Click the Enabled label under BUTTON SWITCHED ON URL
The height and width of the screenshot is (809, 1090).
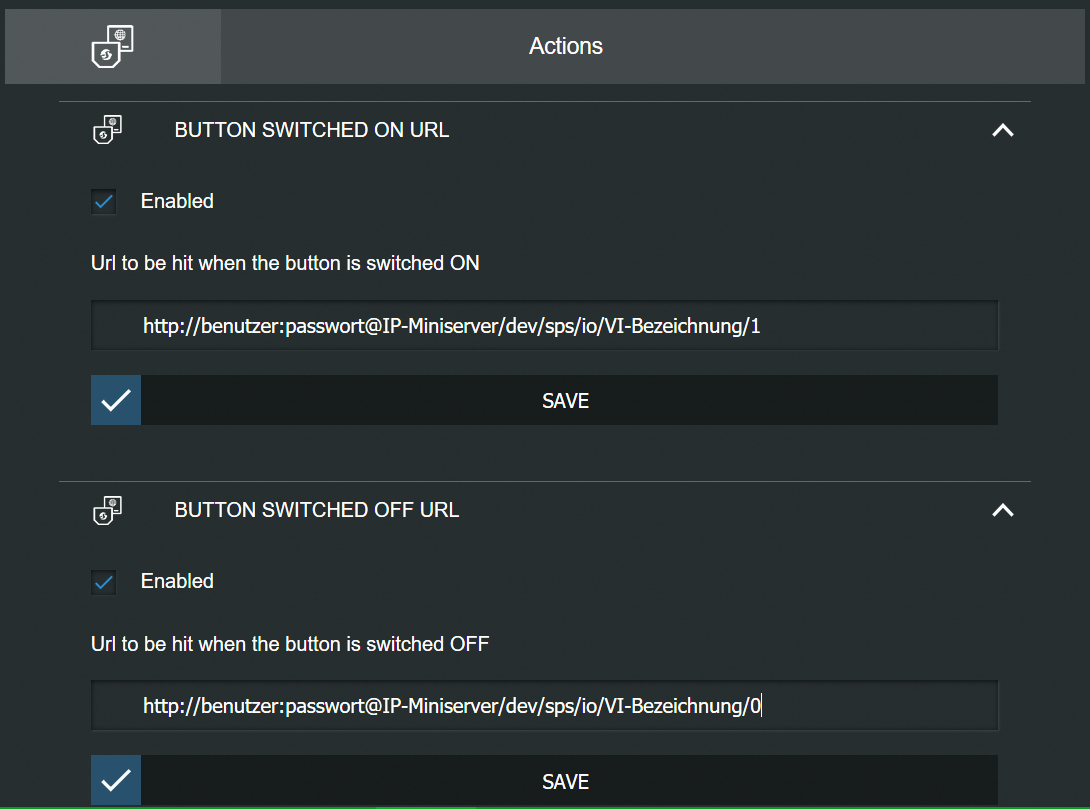(177, 201)
